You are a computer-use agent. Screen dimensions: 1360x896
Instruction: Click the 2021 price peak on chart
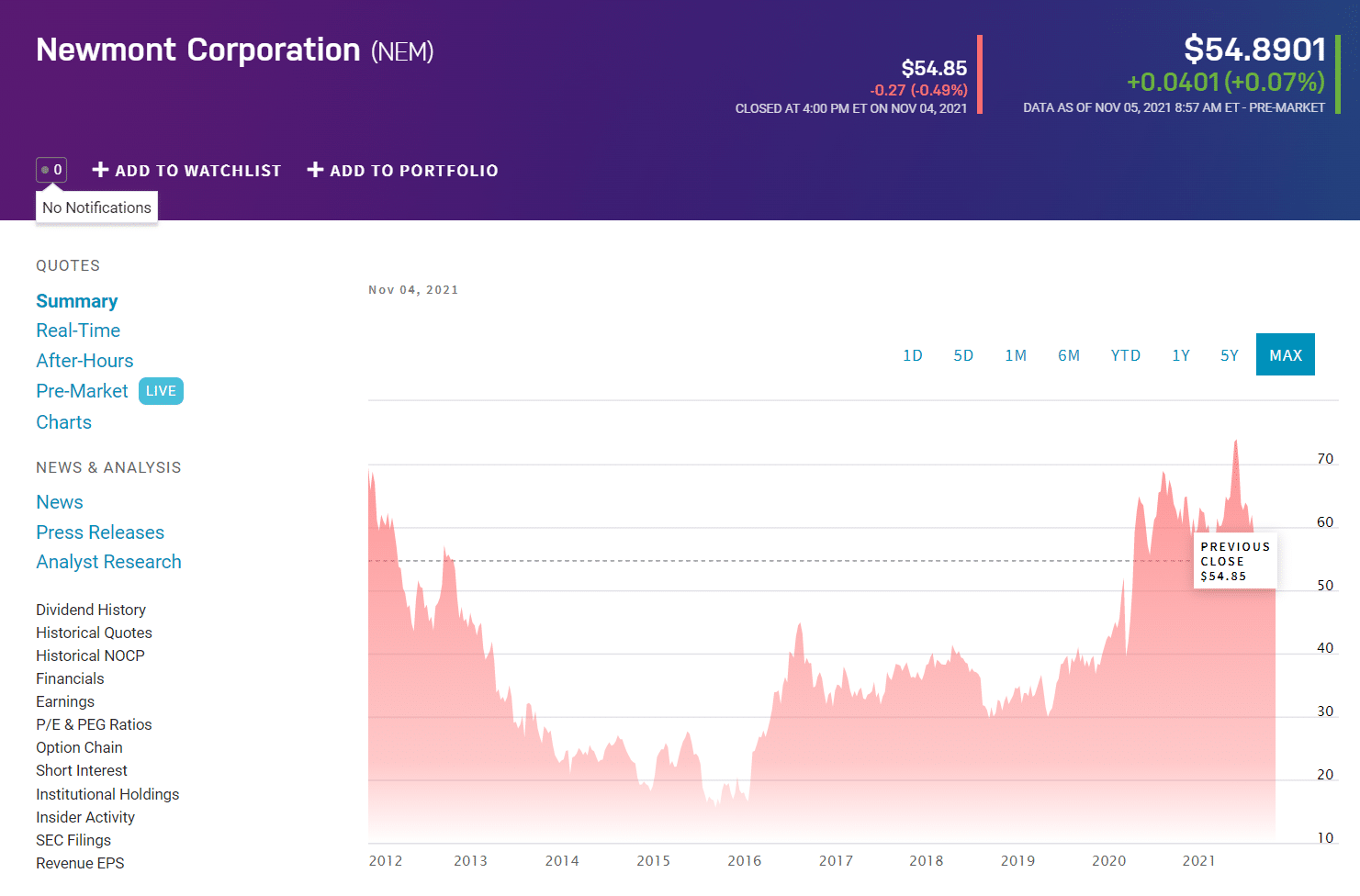(1236, 442)
